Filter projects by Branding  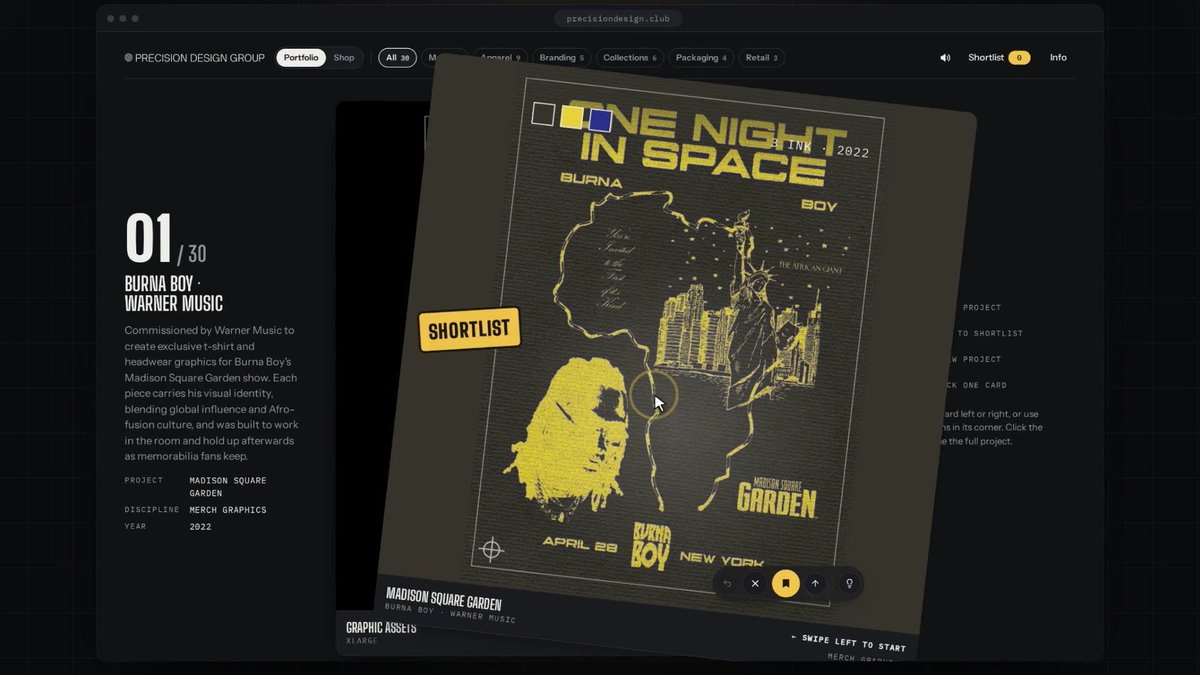point(562,58)
